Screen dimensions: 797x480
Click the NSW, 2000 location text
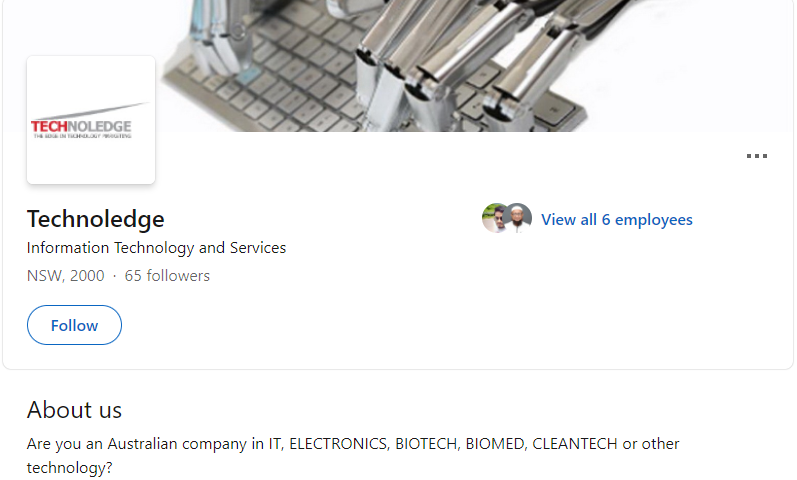[x=66, y=276]
